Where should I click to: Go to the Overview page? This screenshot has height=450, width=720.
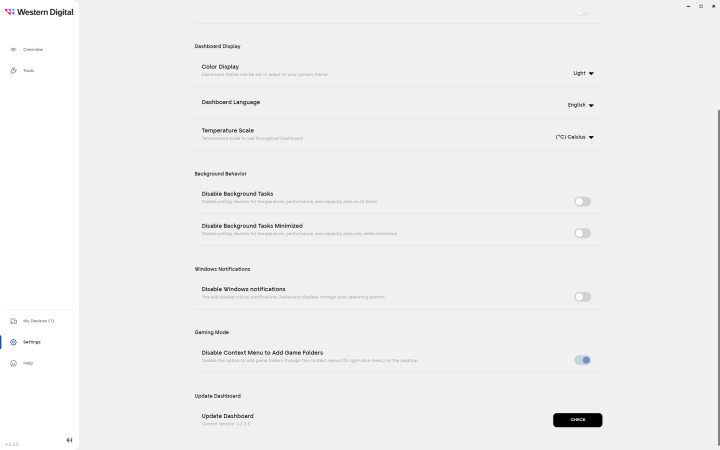coord(33,49)
